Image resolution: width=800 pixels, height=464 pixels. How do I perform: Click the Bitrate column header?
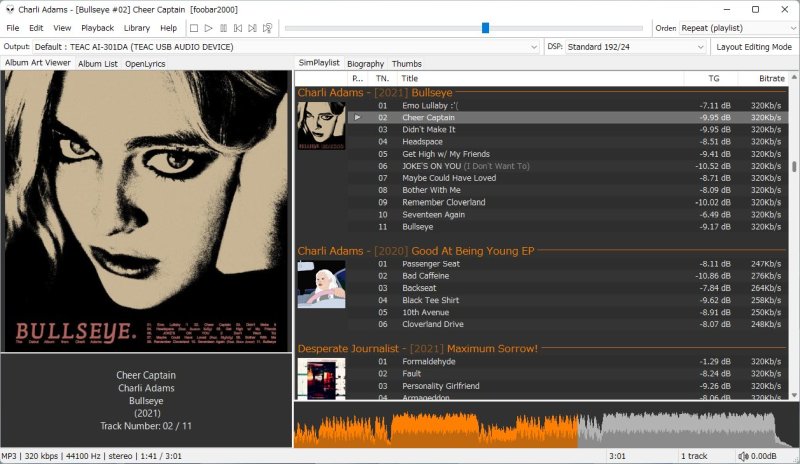tap(763, 79)
